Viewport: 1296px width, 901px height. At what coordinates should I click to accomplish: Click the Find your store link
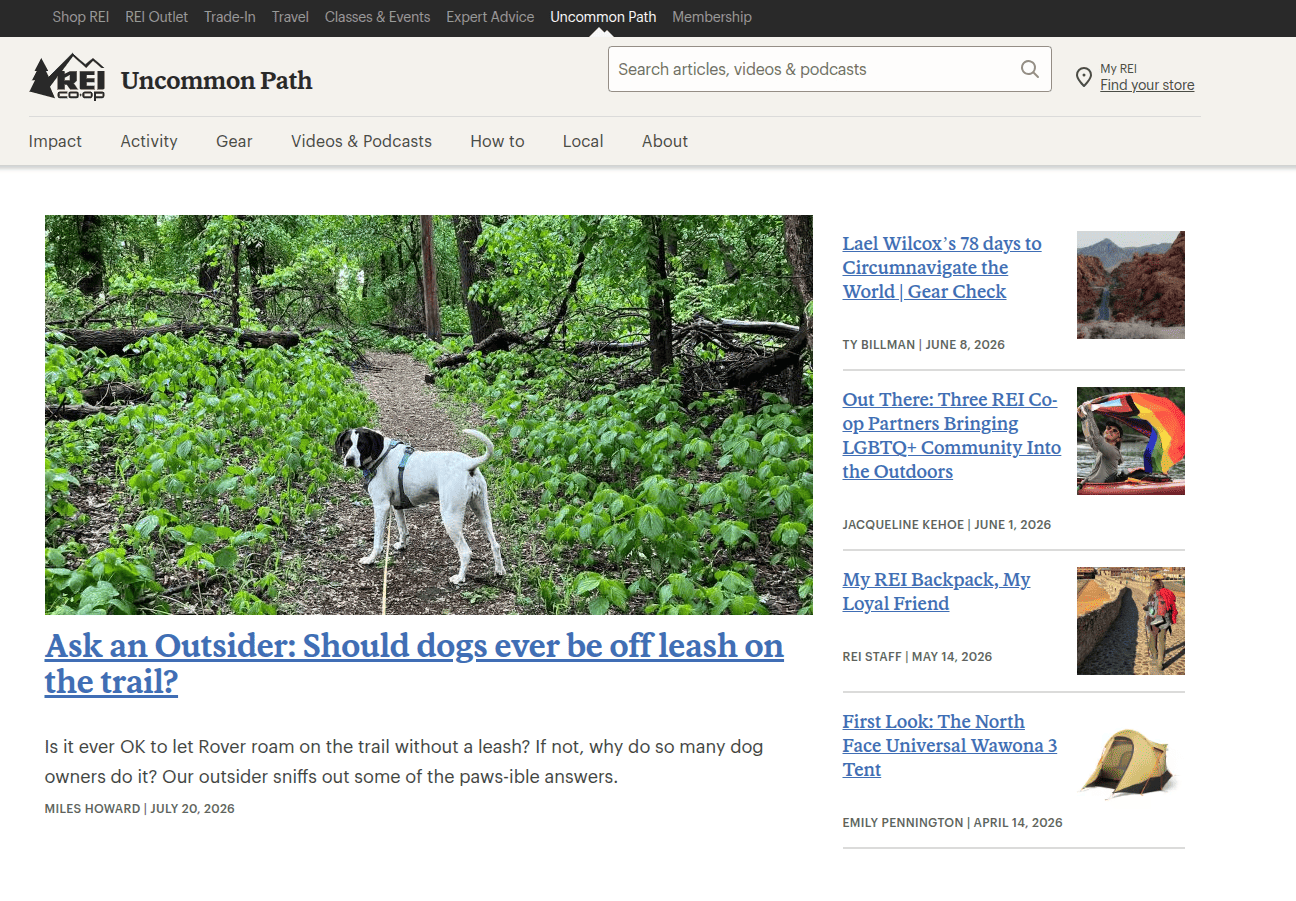coord(1147,85)
